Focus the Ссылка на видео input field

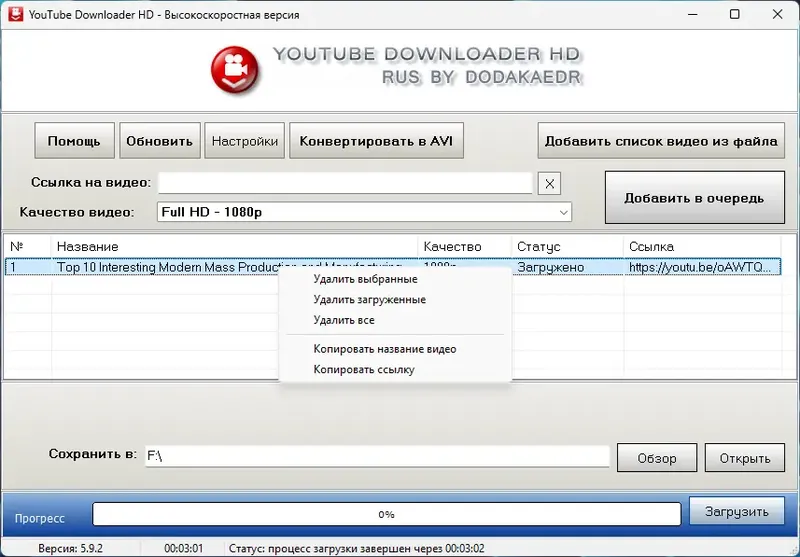pyautogui.click(x=345, y=183)
